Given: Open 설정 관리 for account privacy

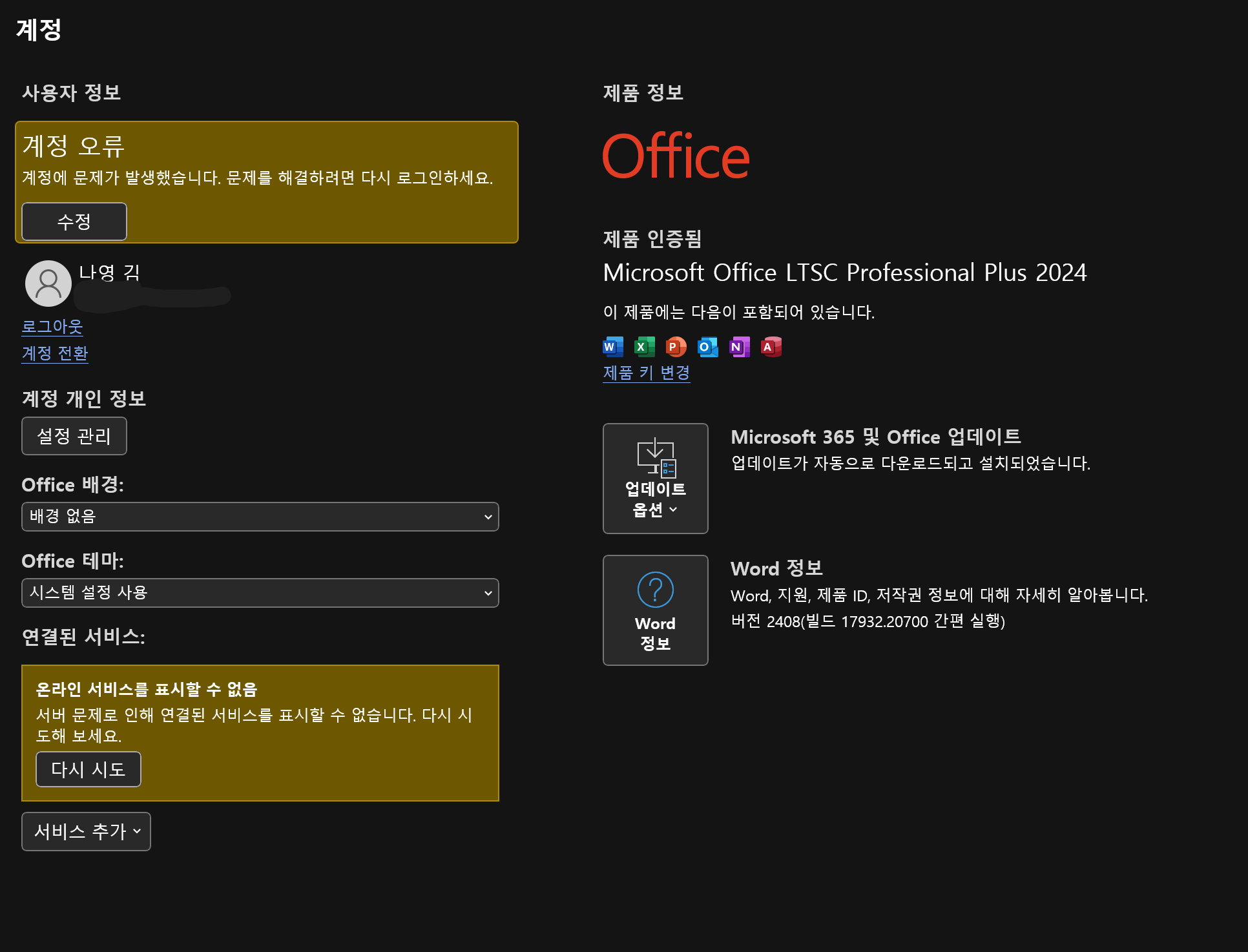Looking at the screenshot, I should [x=74, y=436].
